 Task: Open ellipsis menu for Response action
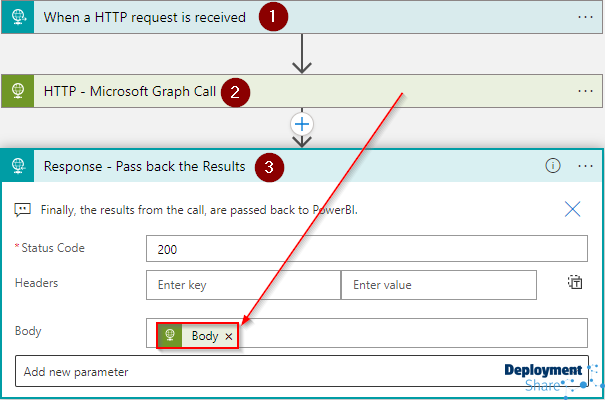585,166
